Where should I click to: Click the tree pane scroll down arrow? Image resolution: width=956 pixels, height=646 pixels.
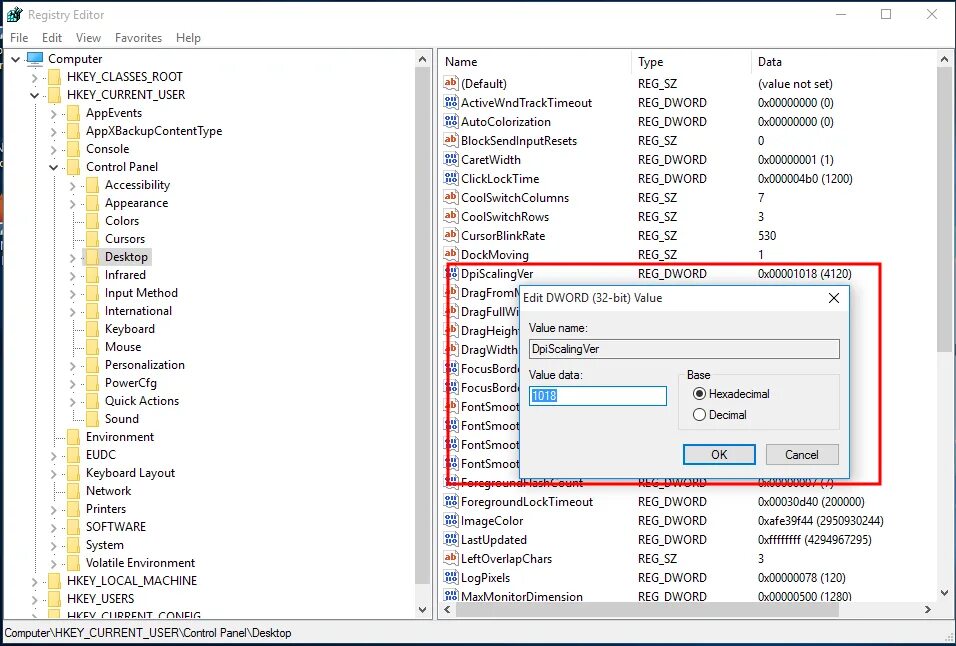tap(423, 609)
